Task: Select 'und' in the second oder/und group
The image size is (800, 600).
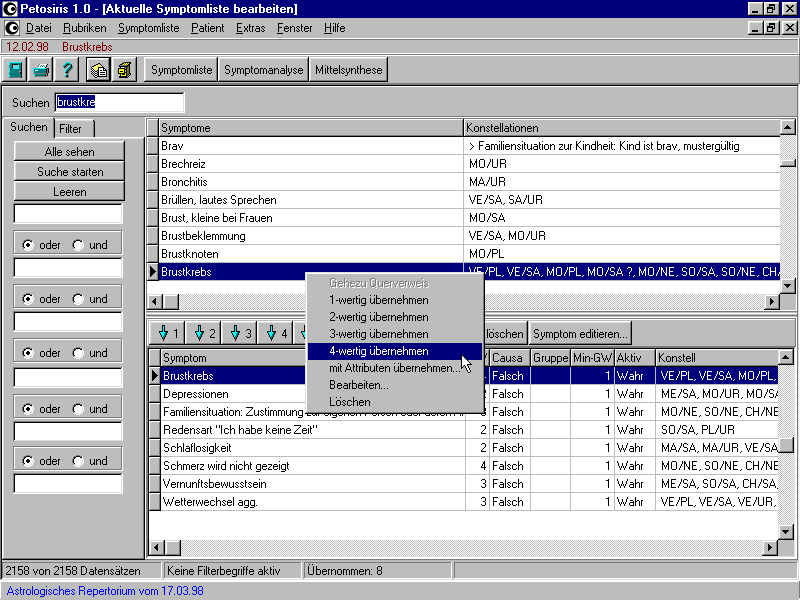Action: pos(78,299)
